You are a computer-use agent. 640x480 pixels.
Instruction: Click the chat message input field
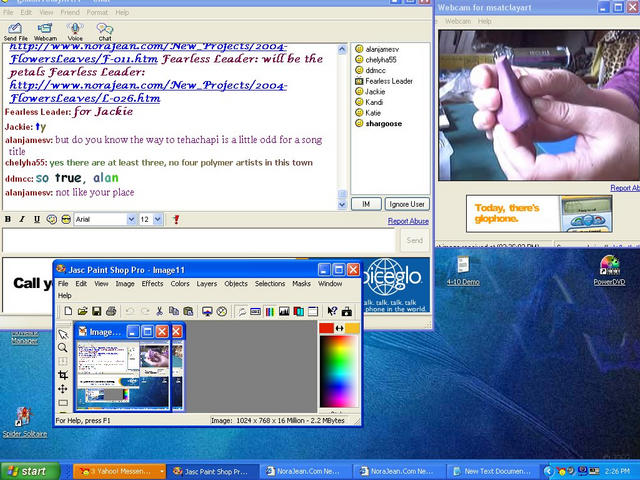[199, 240]
